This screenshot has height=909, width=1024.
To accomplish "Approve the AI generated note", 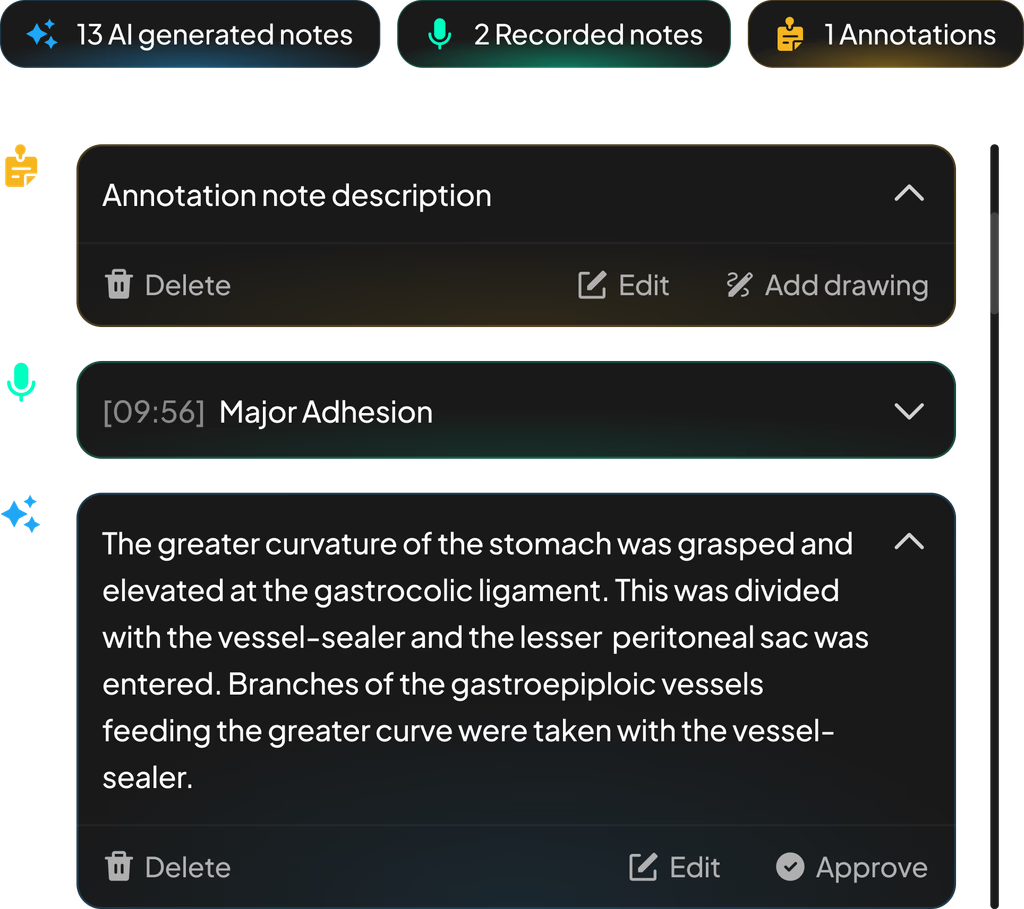I will (x=851, y=867).
